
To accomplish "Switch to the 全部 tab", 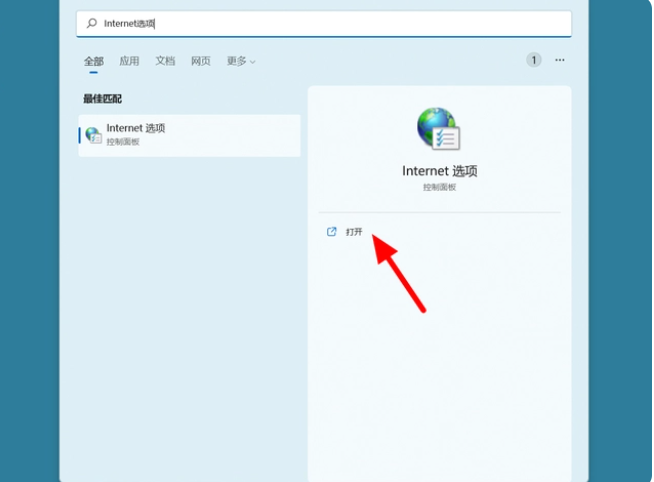I will click(x=93, y=61).
